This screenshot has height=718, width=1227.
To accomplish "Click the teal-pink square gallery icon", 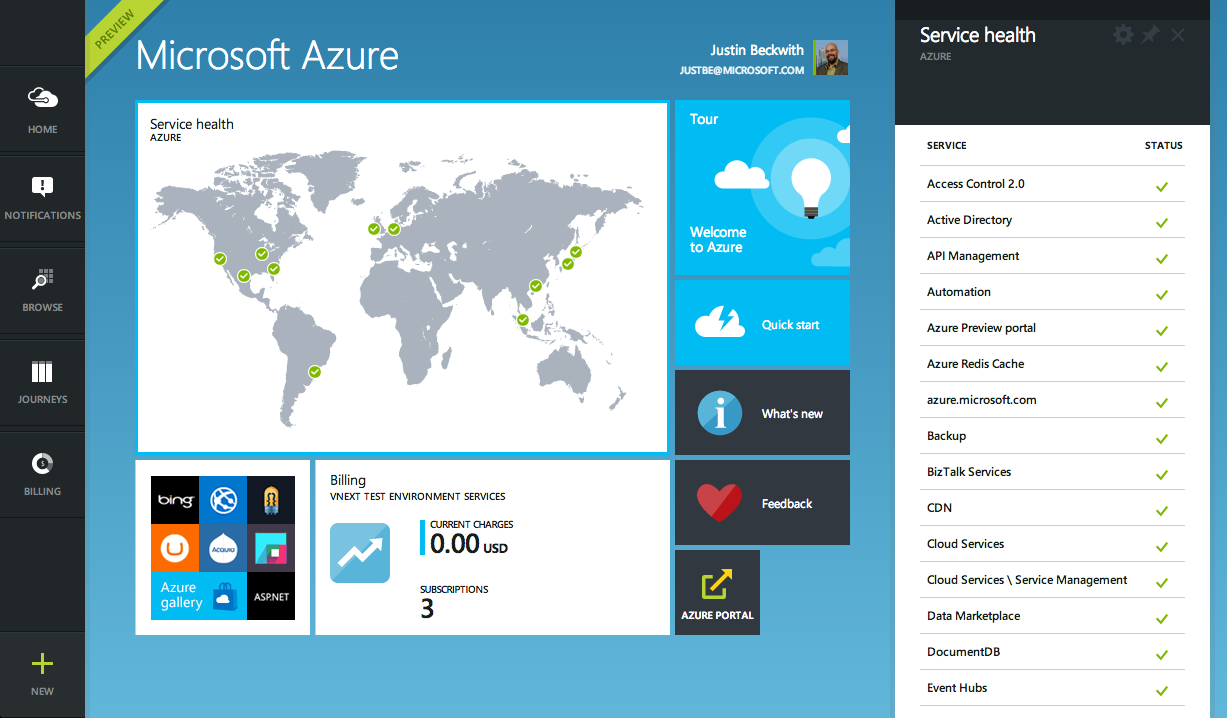I will tap(271, 547).
